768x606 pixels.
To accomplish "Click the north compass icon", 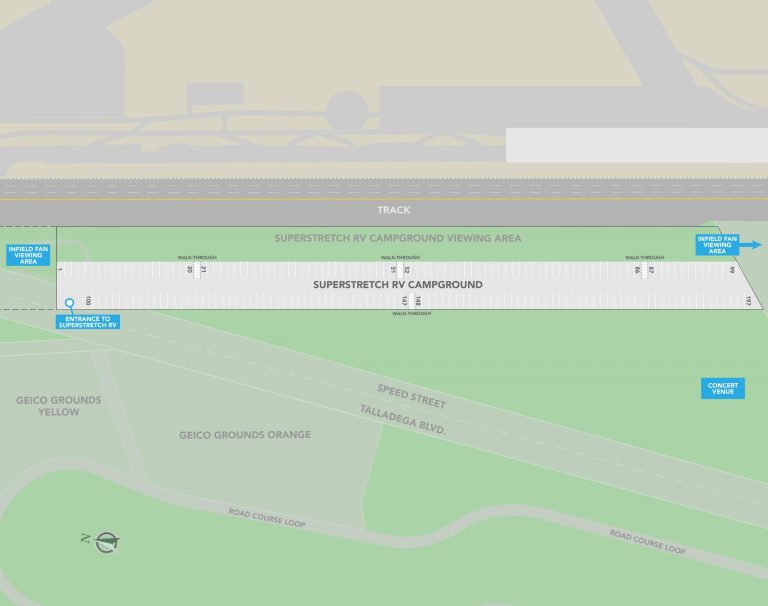I will [101, 542].
